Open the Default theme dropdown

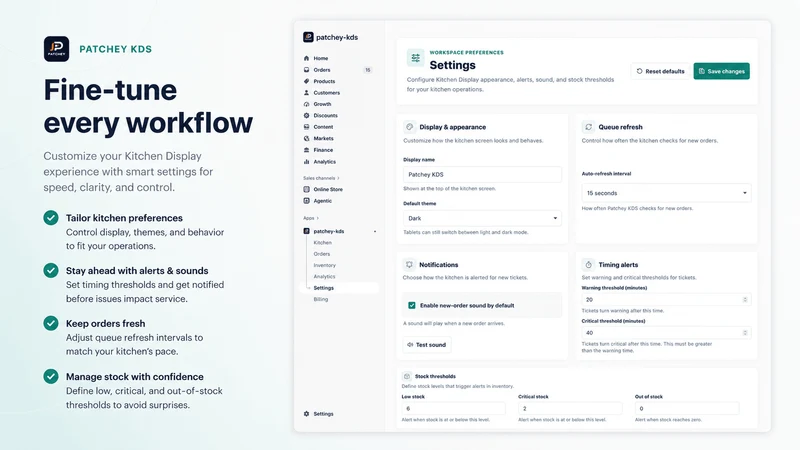pyautogui.click(x=482, y=218)
